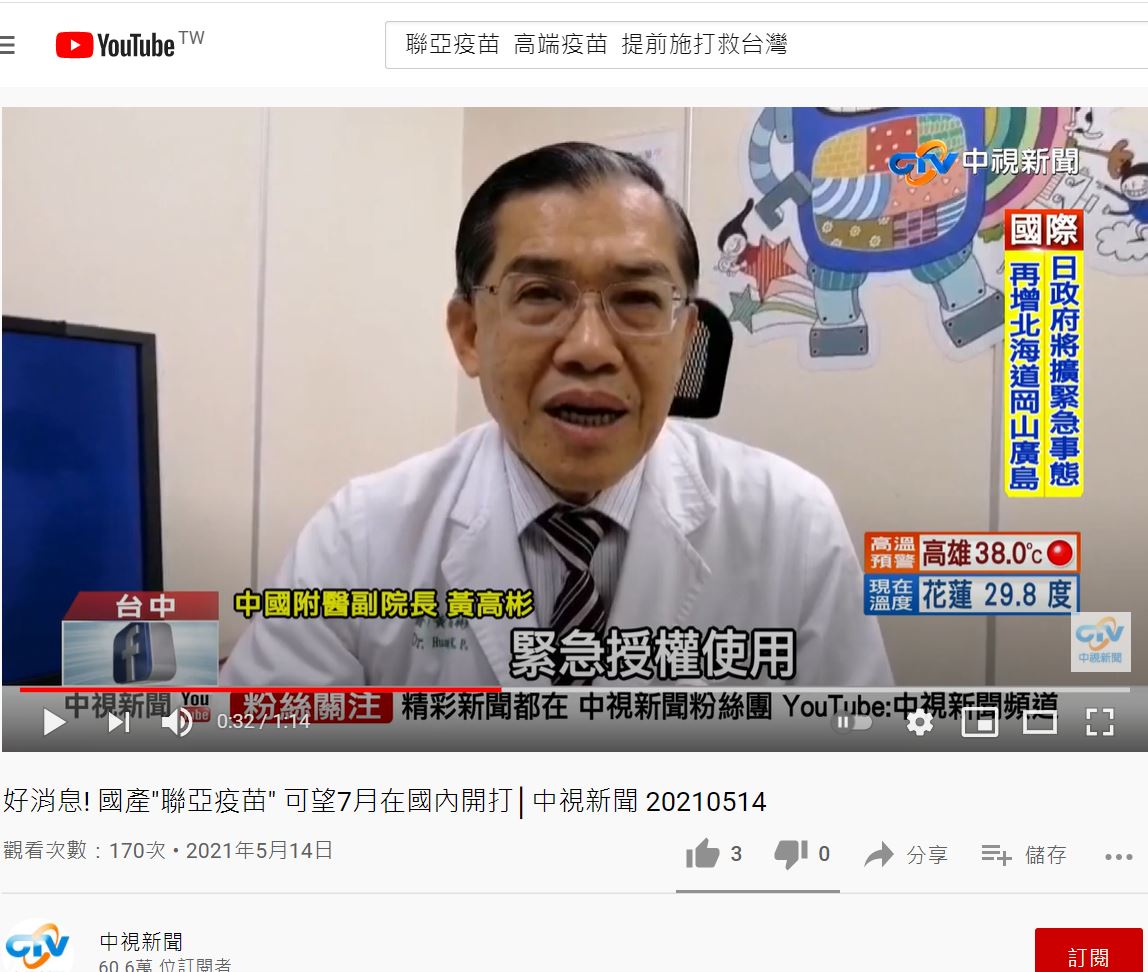The width and height of the screenshot is (1148, 972).
Task: Enter full screen mode
Action: [1100, 722]
